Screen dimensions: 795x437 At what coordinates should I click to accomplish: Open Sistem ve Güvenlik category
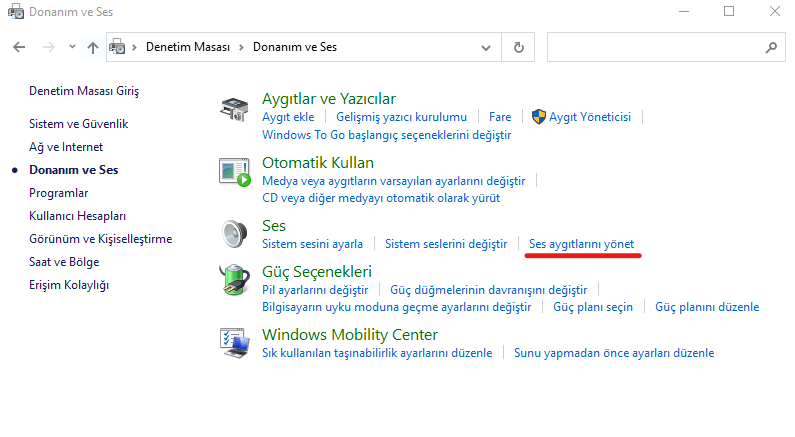(79, 124)
